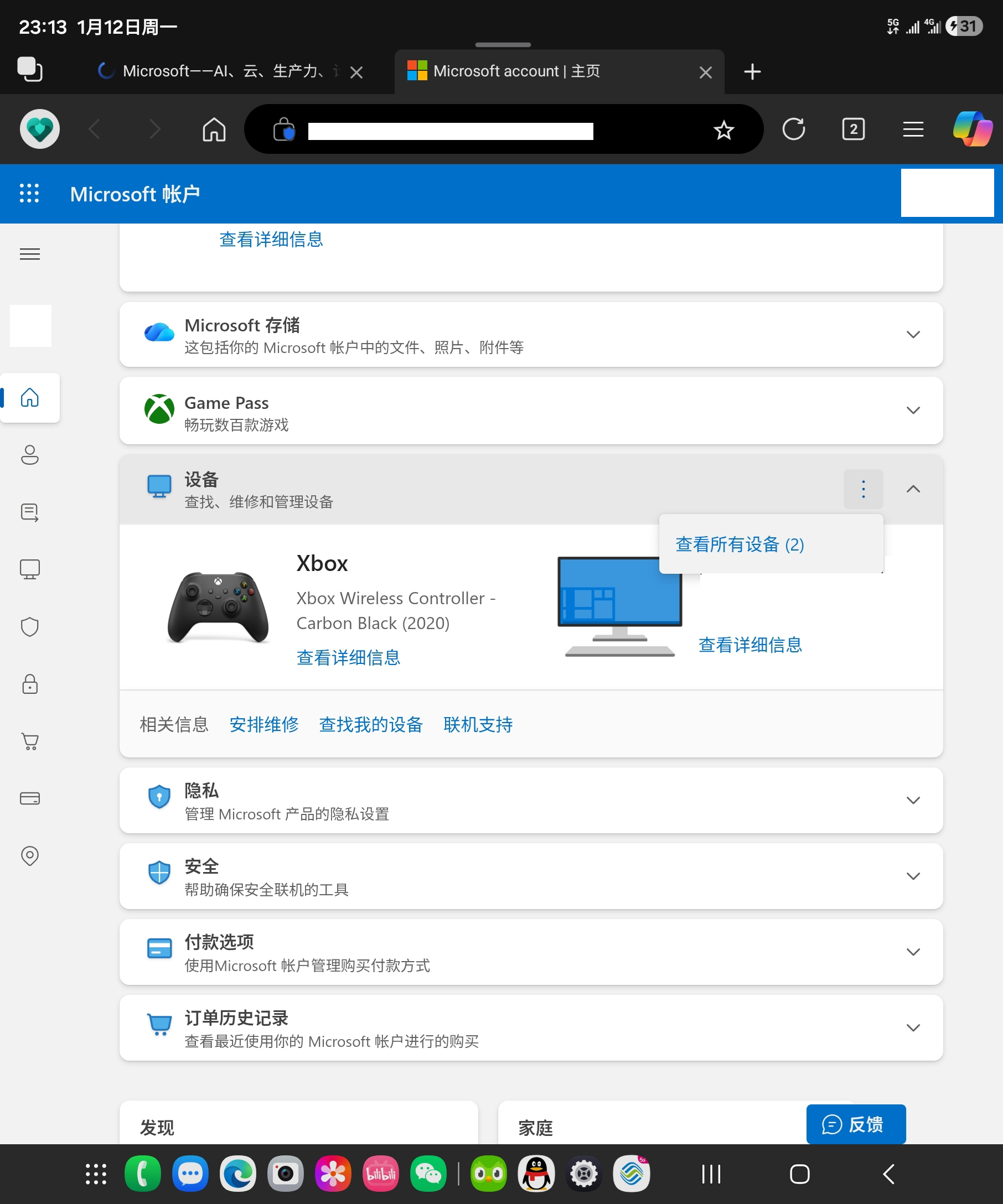Open the location pin icon in sidebar
Viewport: 1003px width, 1204px height.
[x=30, y=856]
